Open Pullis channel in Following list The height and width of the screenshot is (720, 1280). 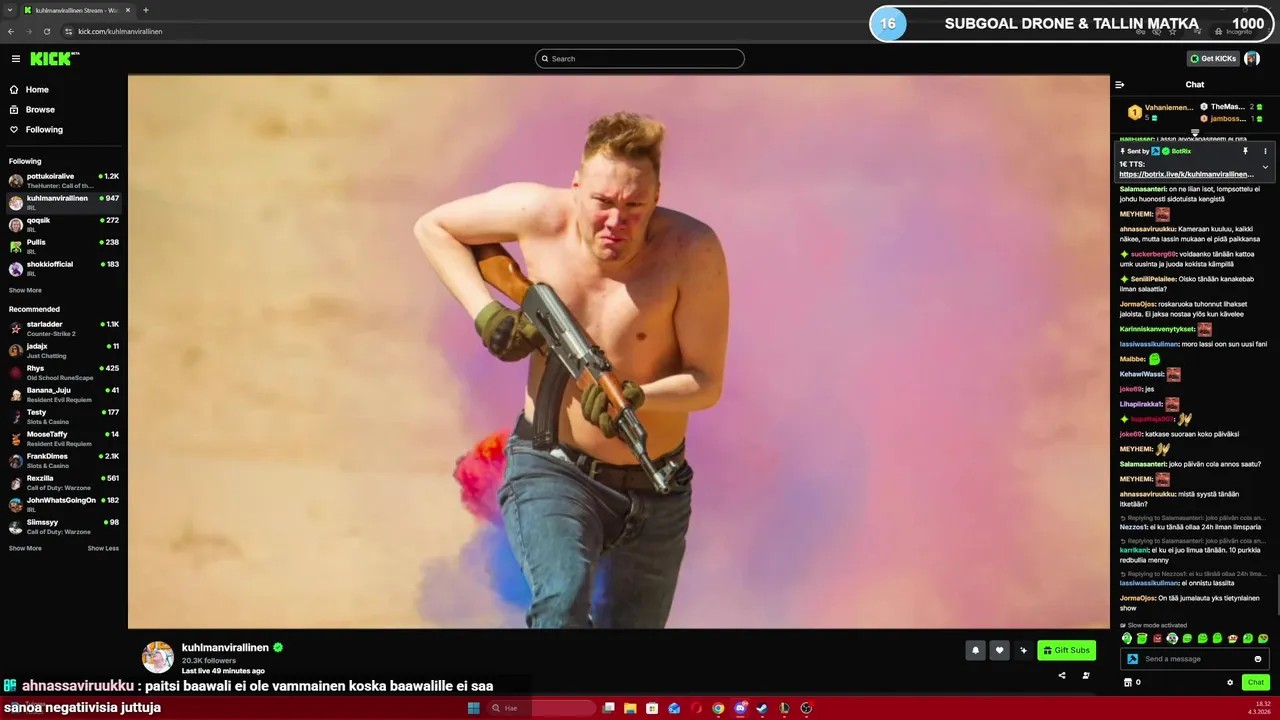(x=64, y=246)
